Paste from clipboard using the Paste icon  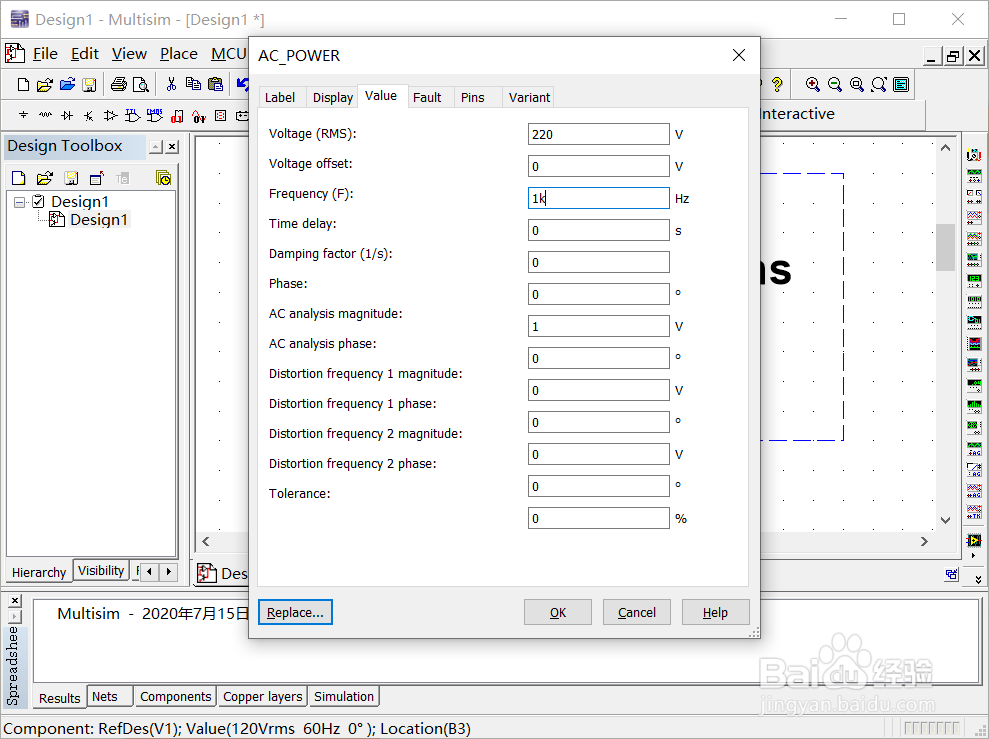[216, 84]
